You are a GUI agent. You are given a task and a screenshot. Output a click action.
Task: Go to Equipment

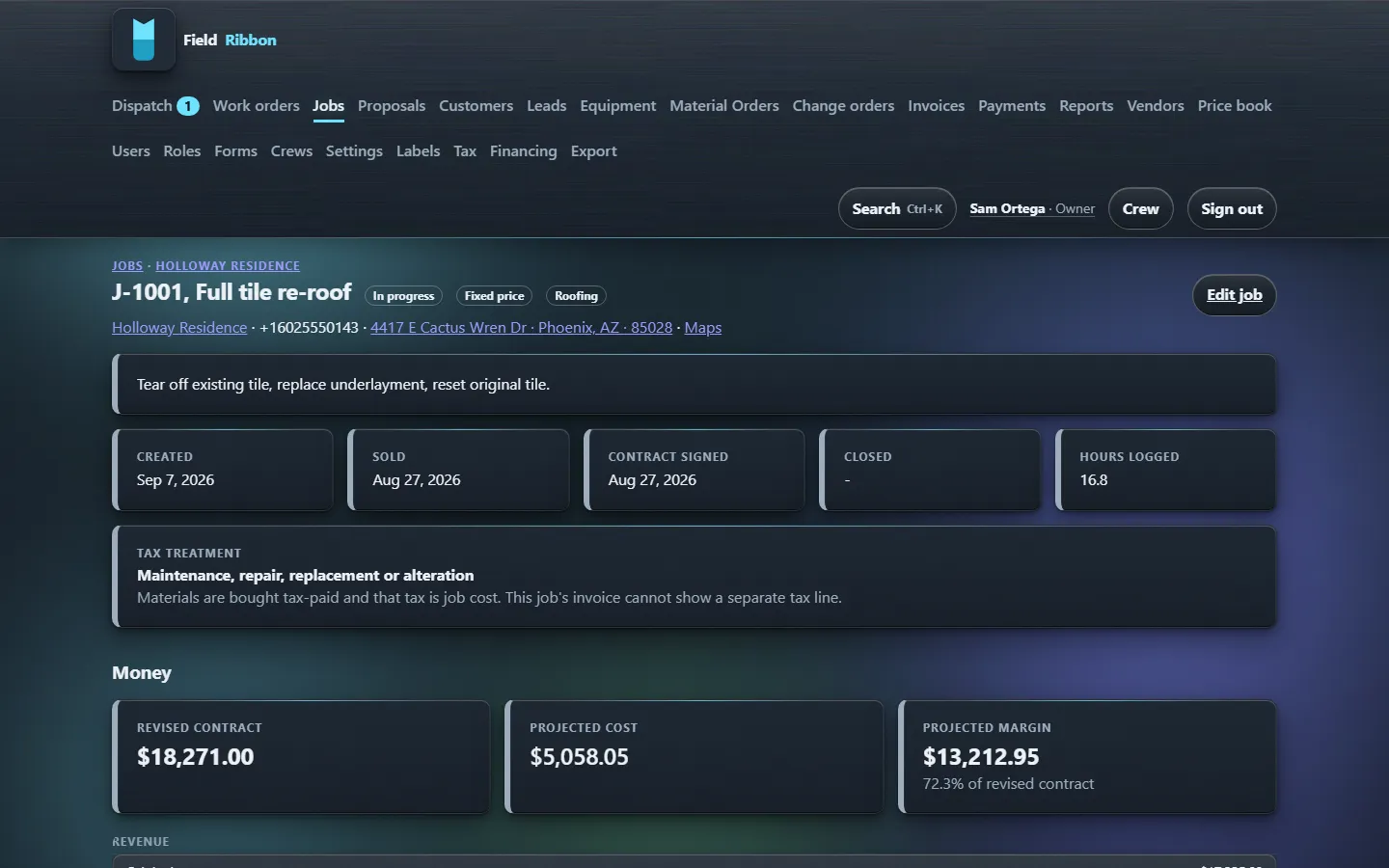pyautogui.click(x=617, y=106)
